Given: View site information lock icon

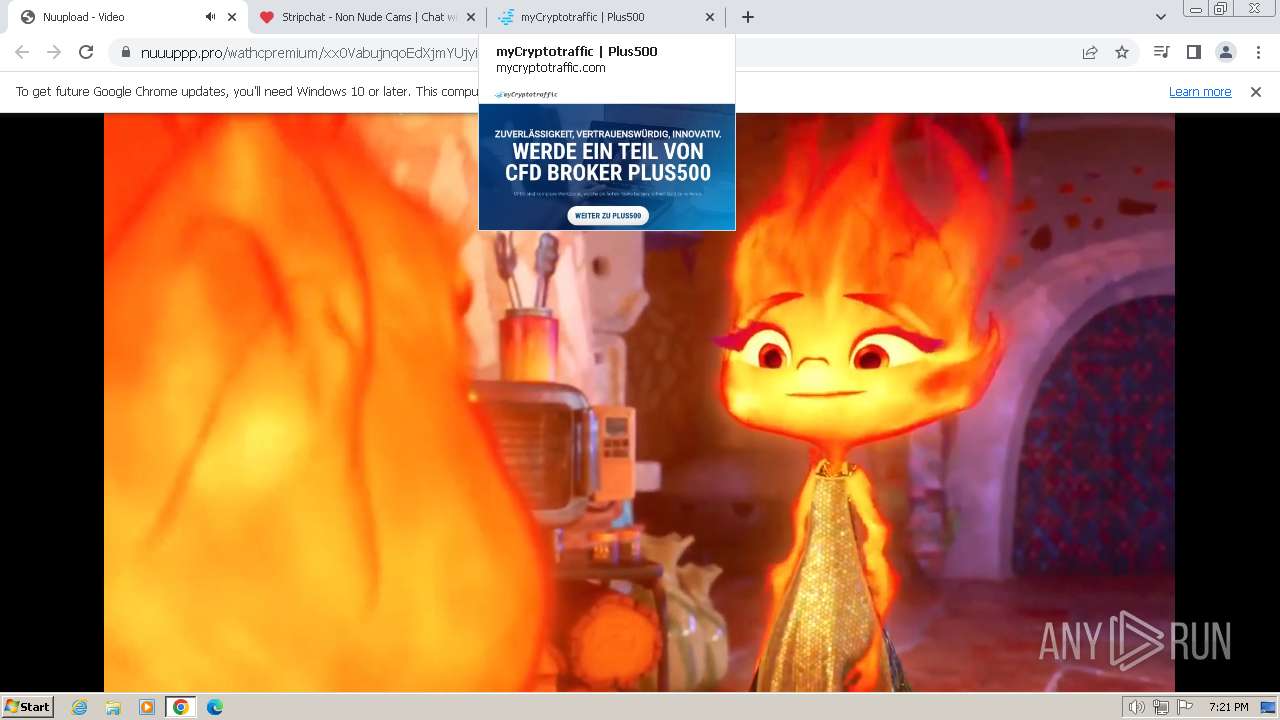Looking at the screenshot, I should point(125,53).
